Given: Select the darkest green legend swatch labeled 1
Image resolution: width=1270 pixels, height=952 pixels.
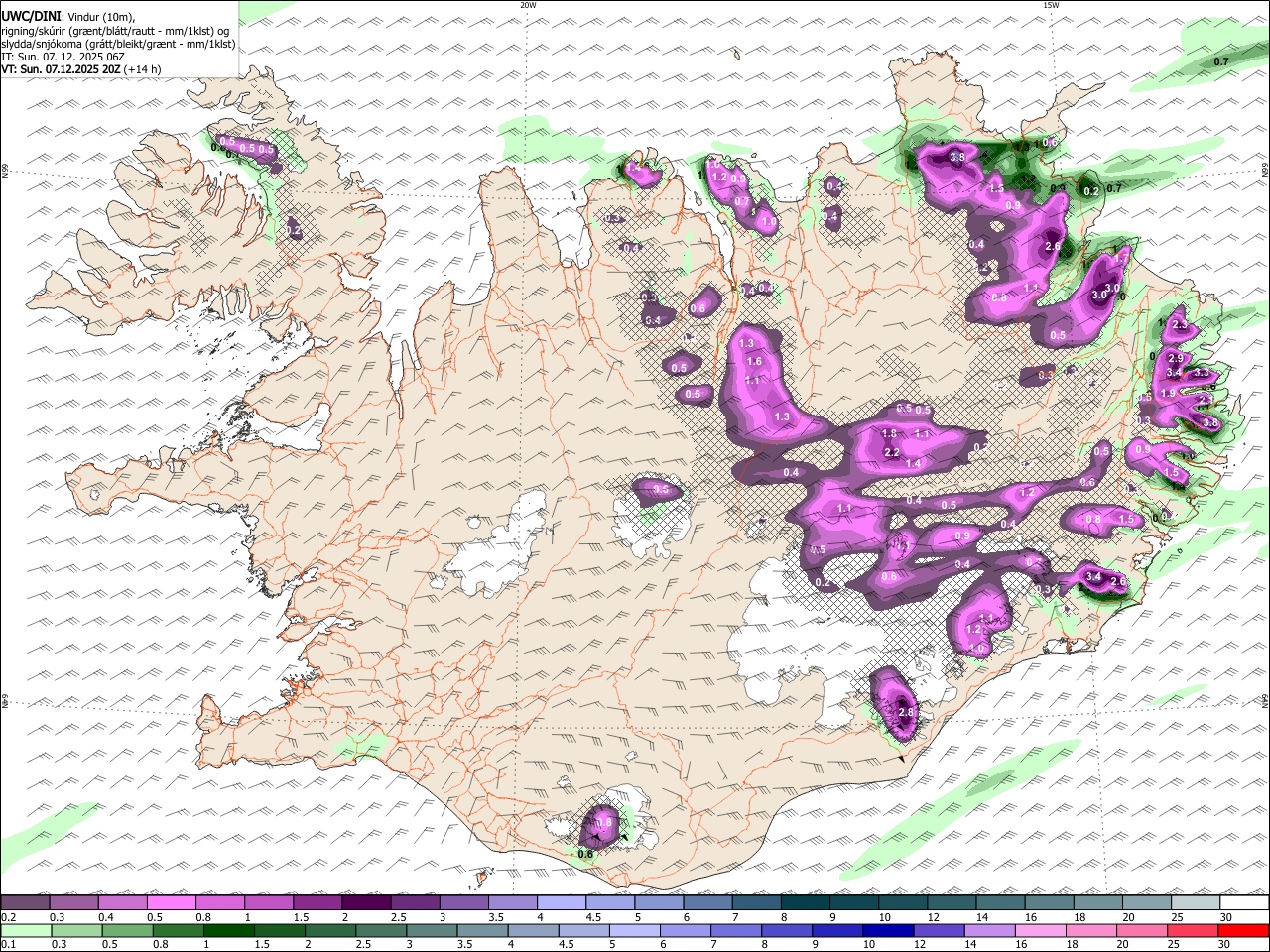Looking at the screenshot, I should [x=228, y=930].
